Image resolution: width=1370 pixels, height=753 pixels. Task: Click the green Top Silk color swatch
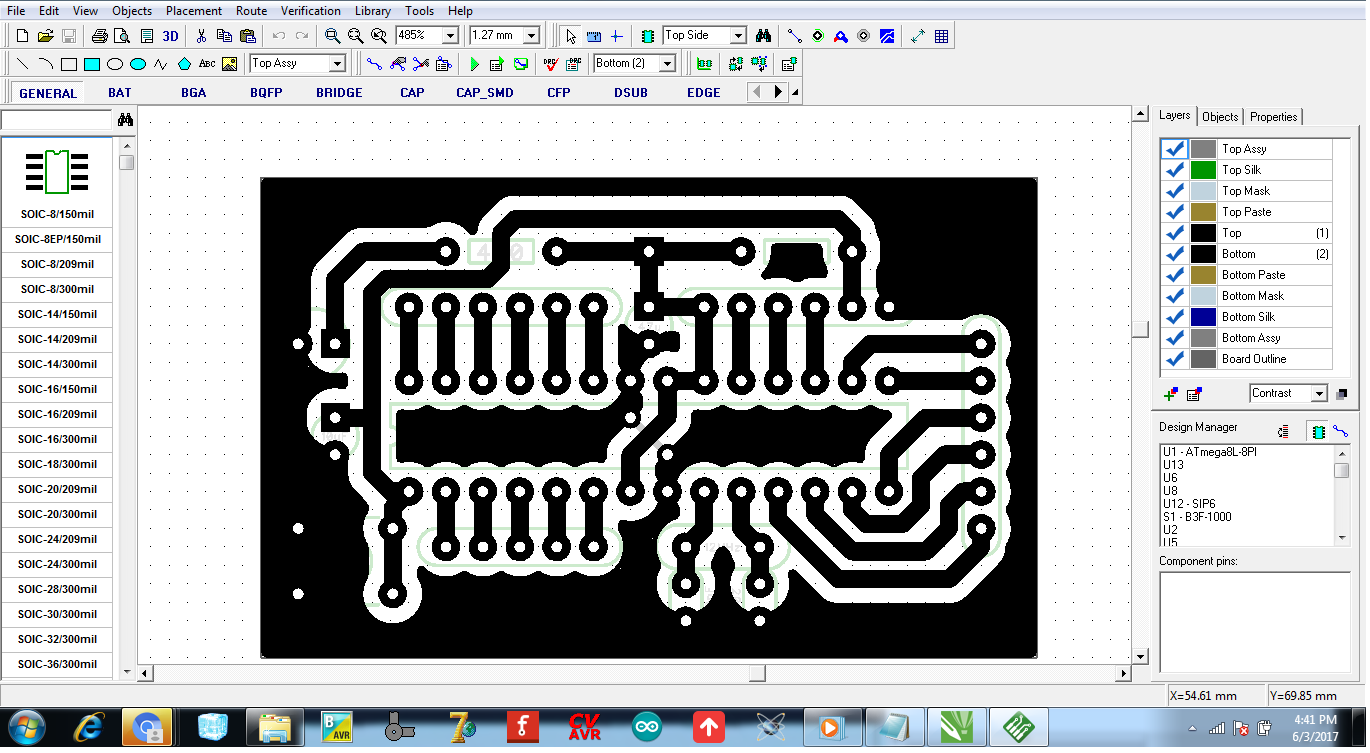point(1202,169)
